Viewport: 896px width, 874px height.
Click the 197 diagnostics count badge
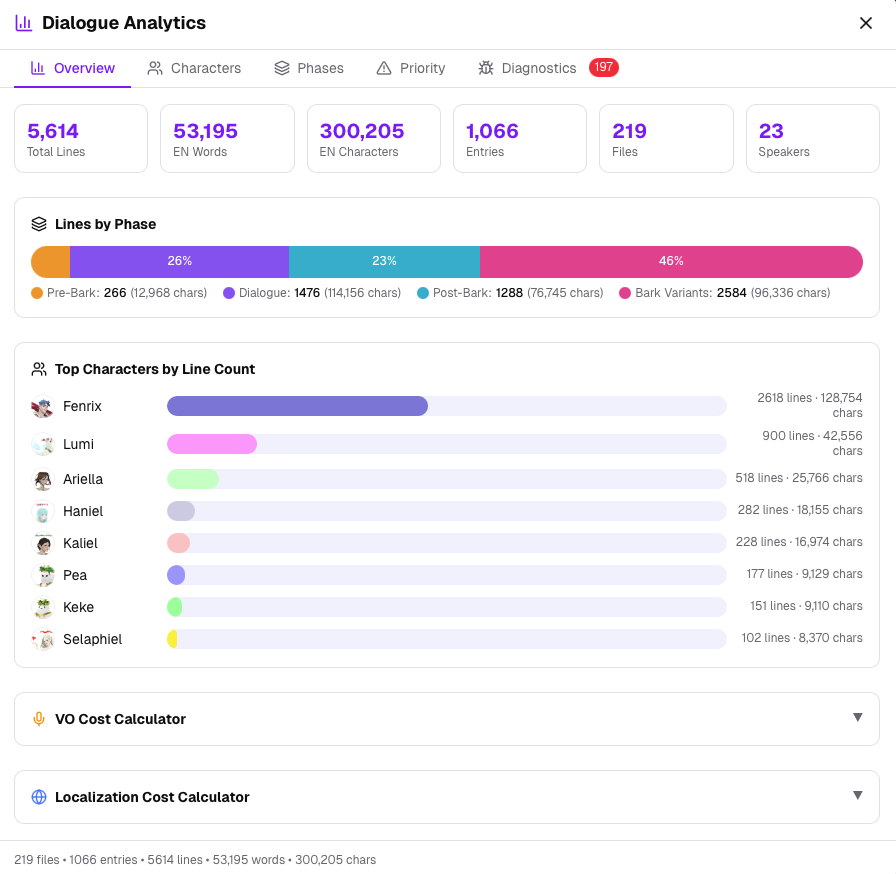pos(603,68)
